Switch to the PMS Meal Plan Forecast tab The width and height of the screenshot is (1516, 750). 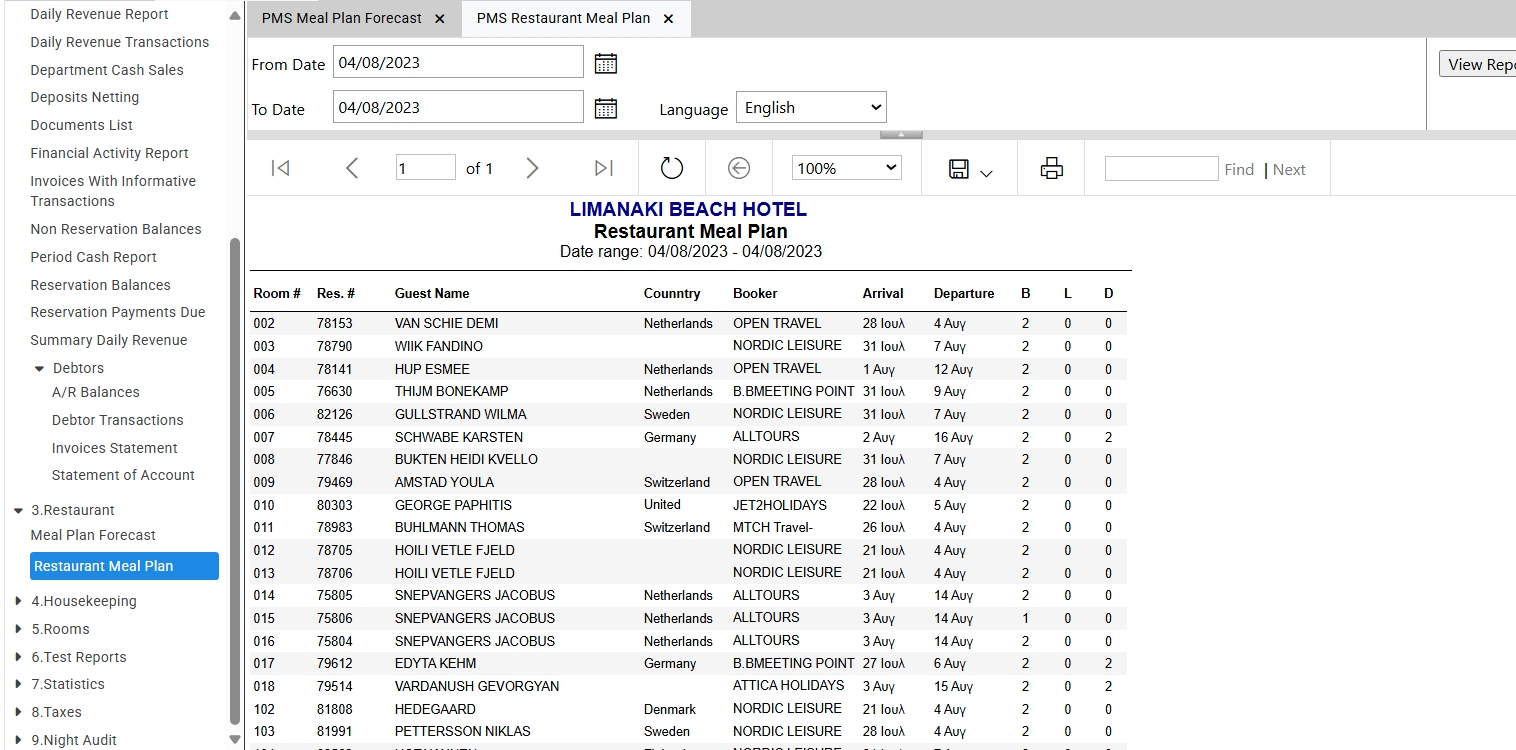coord(342,19)
